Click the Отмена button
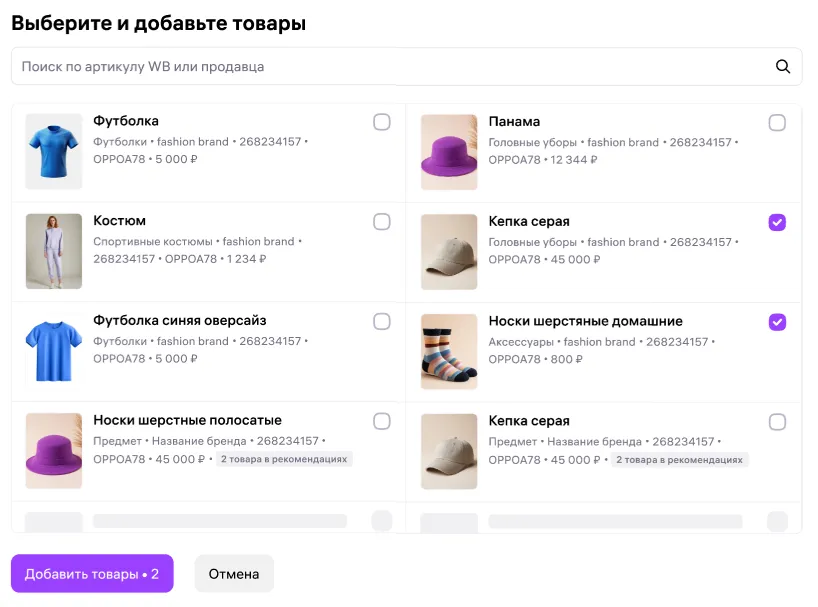The width and height of the screenshot is (818, 607). 234,574
